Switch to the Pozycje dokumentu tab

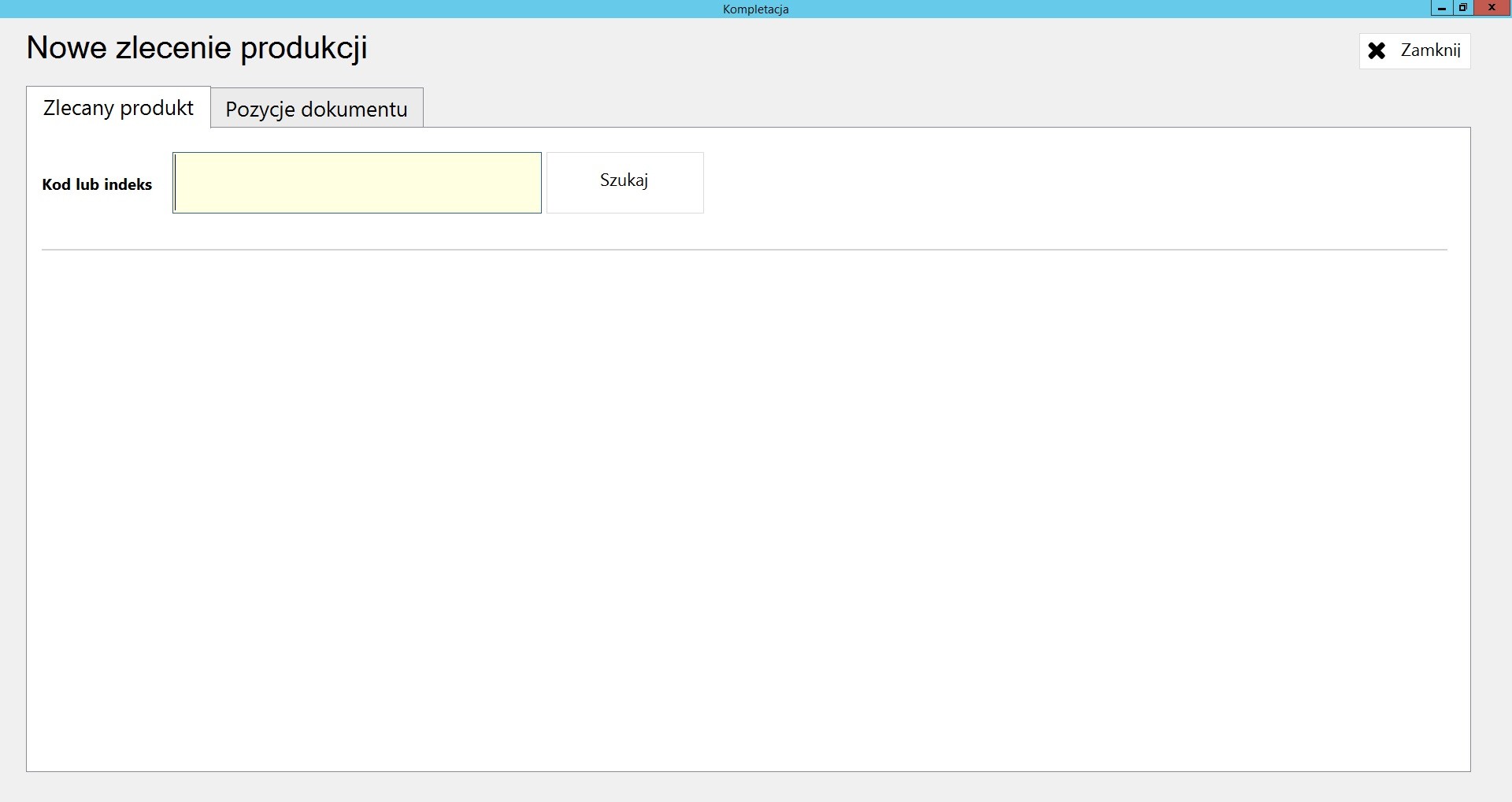coord(317,108)
